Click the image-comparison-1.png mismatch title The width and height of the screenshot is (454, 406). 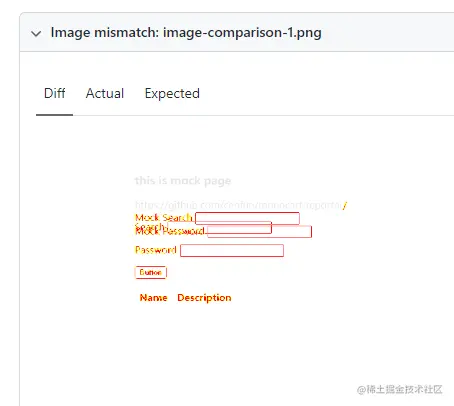(186, 33)
